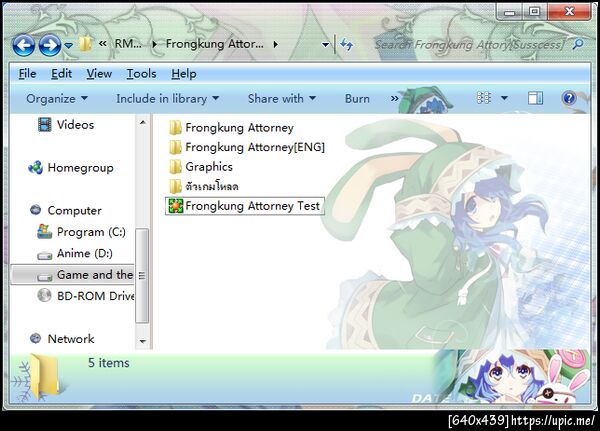Open recent locations dropdown beside Forward arrow
This screenshot has height=431, width=600.
pos(68,46)
